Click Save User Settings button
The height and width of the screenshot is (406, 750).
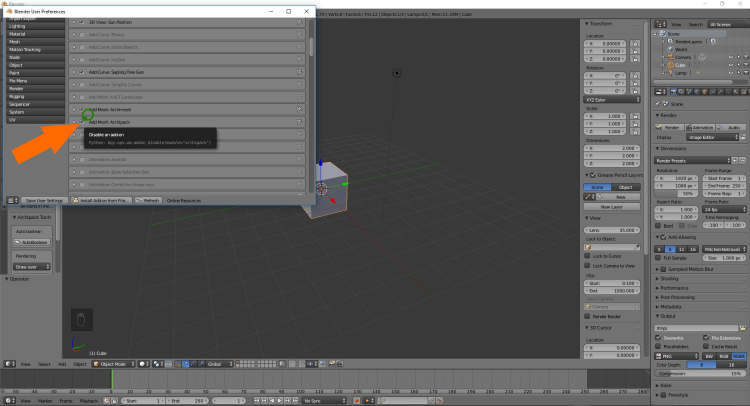[43, 200]
